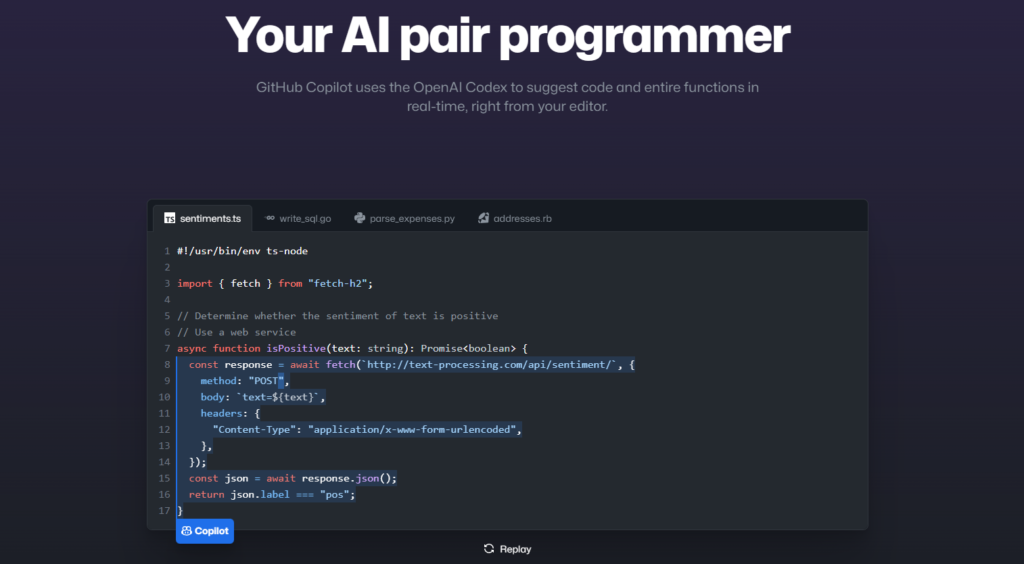
Task: Click the circular Replay arrow icon
Action: pos(488,549)
